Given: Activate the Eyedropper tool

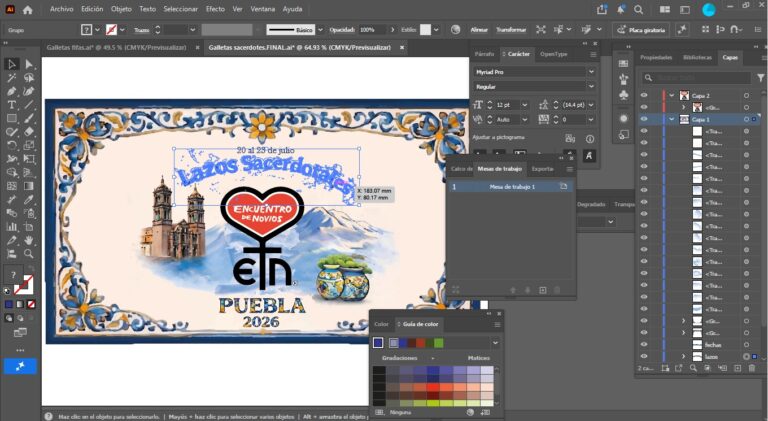Looking at the screenshot, I should pos(29,199).
